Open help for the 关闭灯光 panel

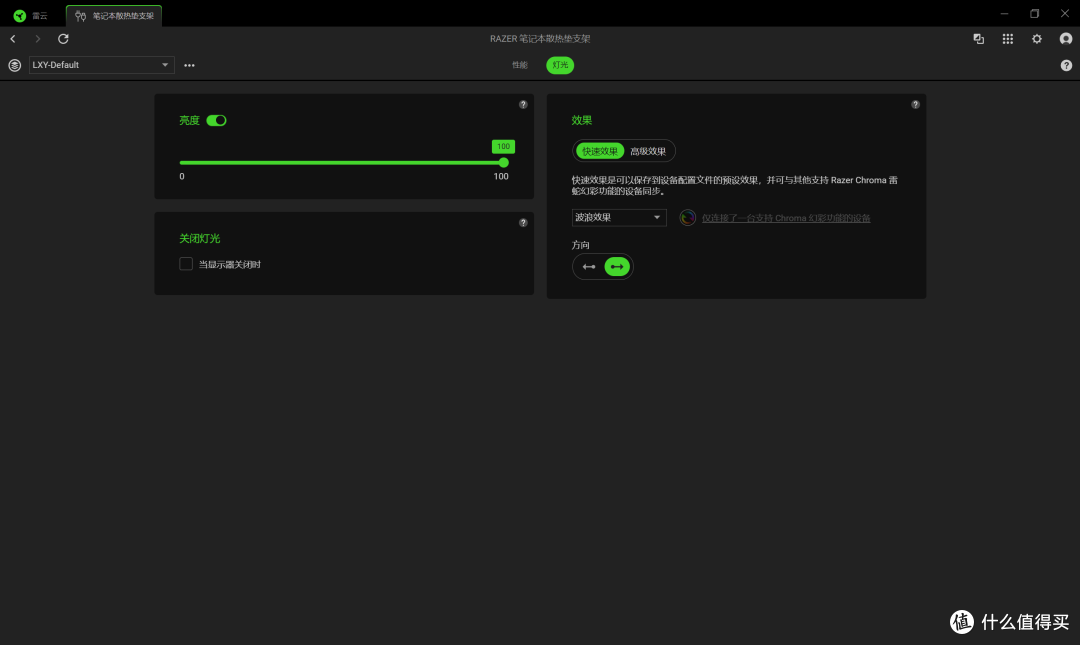(523, 223)
